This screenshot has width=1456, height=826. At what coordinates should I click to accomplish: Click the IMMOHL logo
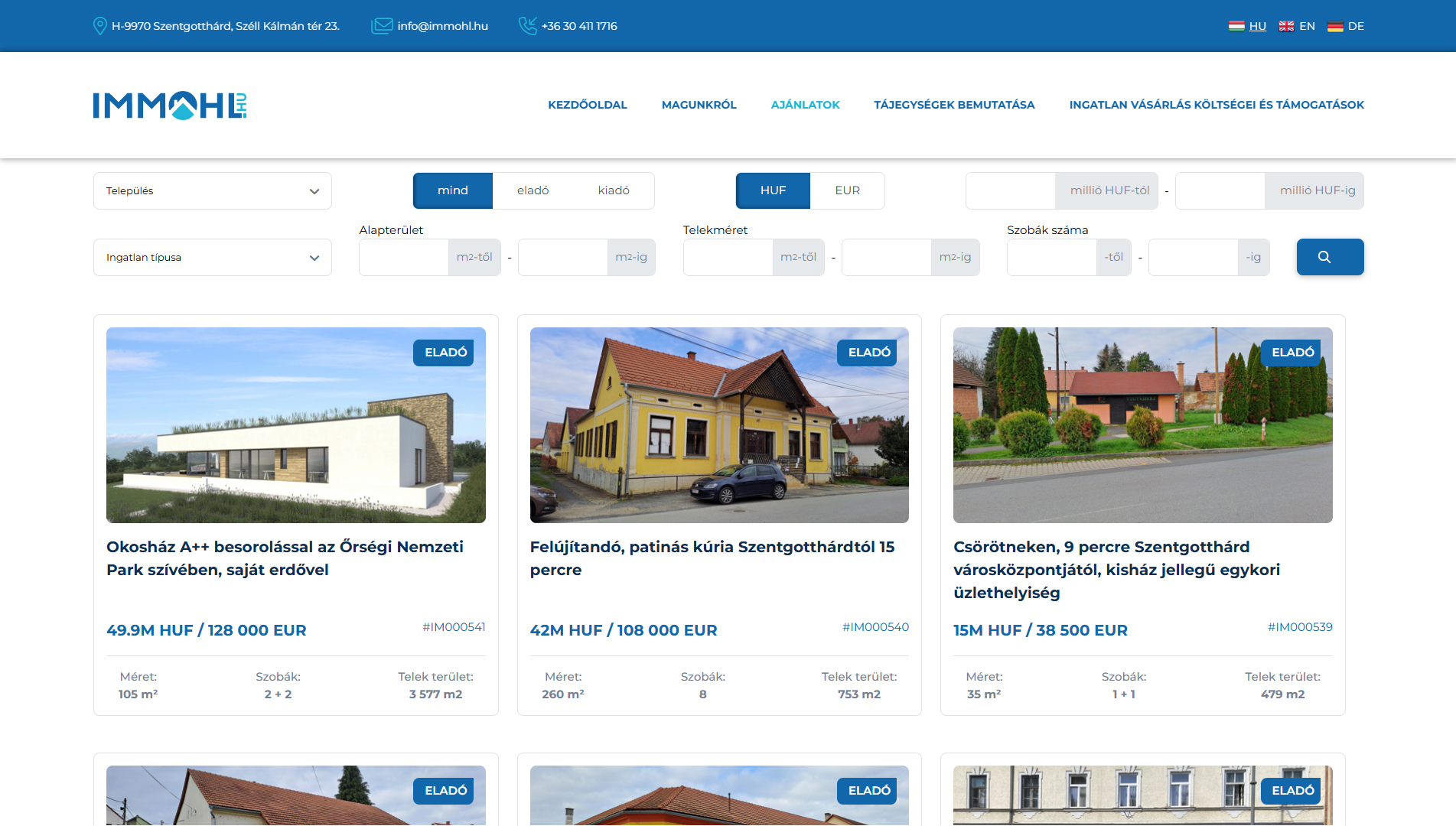point(170,106)
